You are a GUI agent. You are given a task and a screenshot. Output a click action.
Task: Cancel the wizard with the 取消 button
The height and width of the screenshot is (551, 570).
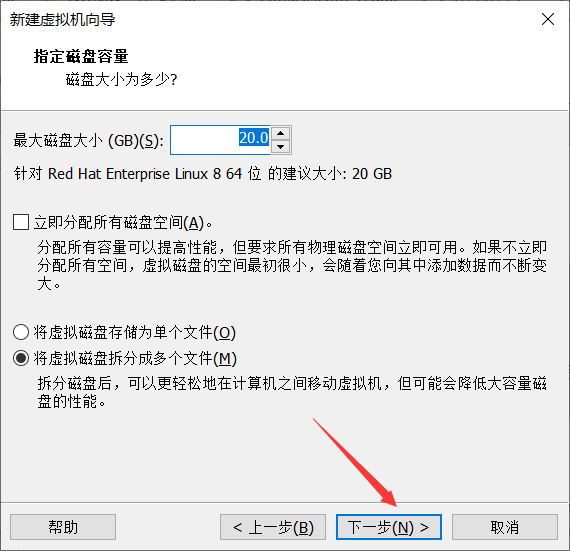click(x=505, y=527)
